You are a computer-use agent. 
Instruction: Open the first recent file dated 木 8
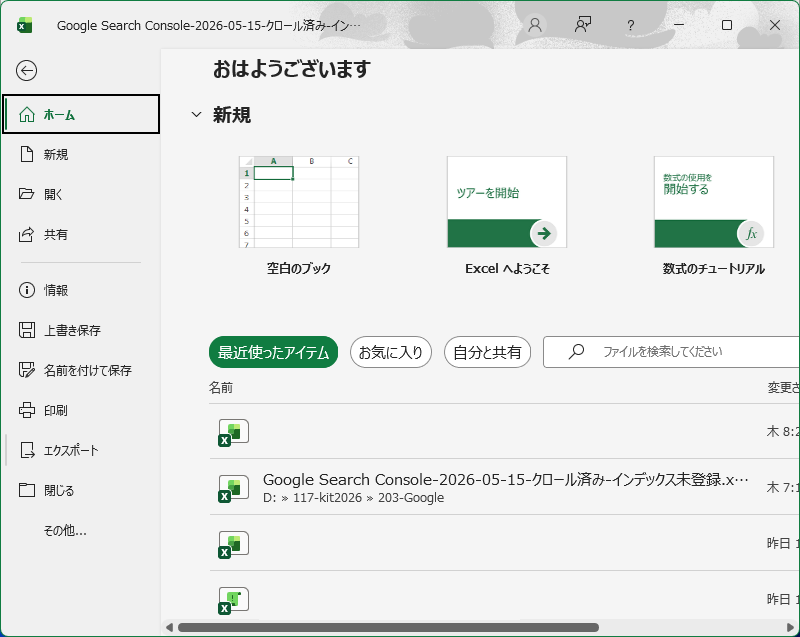click(x=505, y=431)
